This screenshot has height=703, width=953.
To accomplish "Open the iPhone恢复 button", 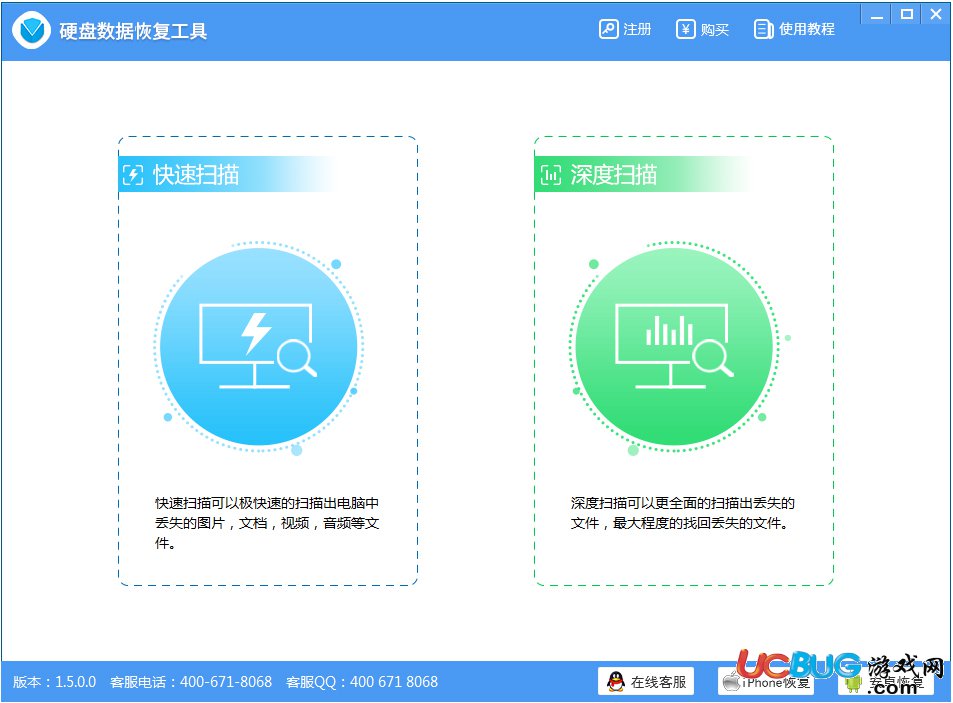I will click(766, 681).
